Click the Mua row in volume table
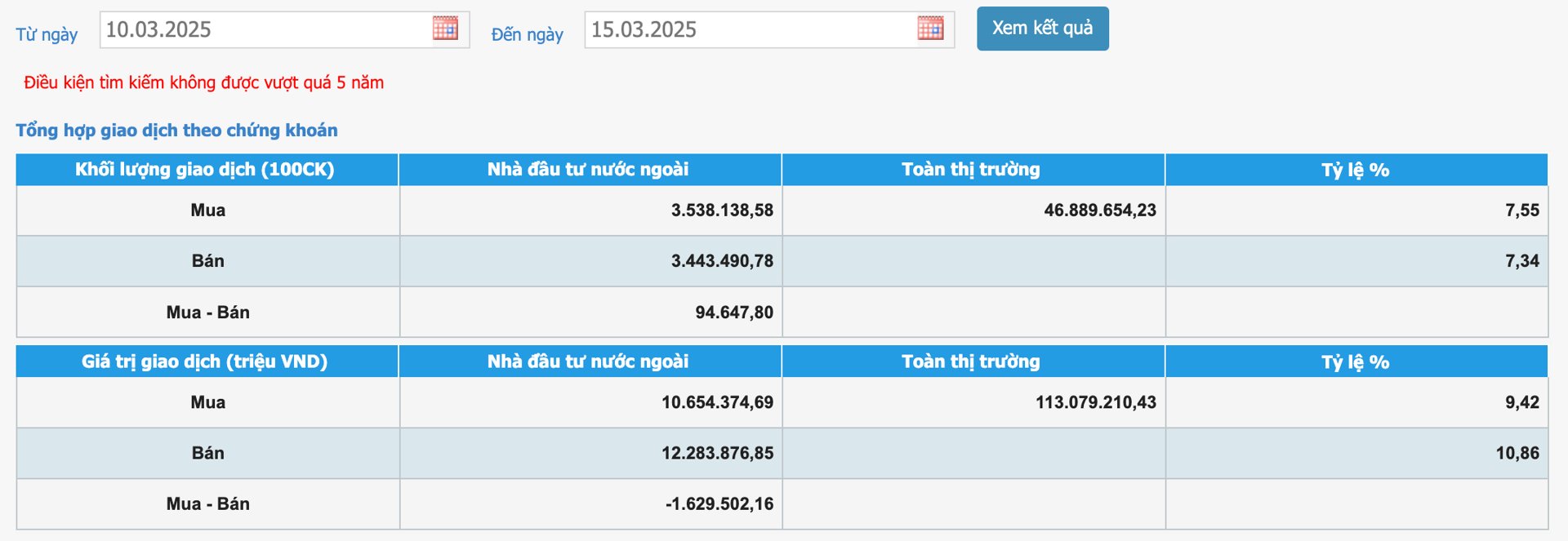Viewport: 1568px width, 541px height. tap(207, 210)
